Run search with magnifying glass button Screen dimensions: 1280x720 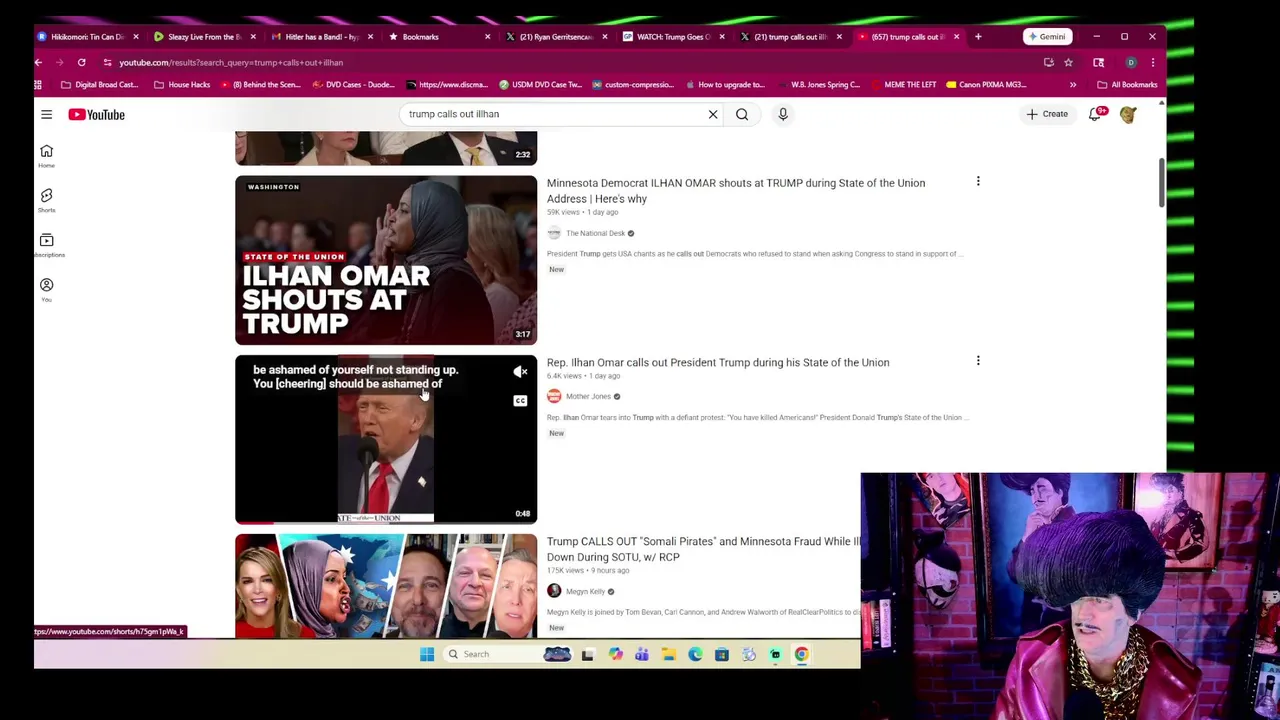pyautogui.click(x=742, y=114)
